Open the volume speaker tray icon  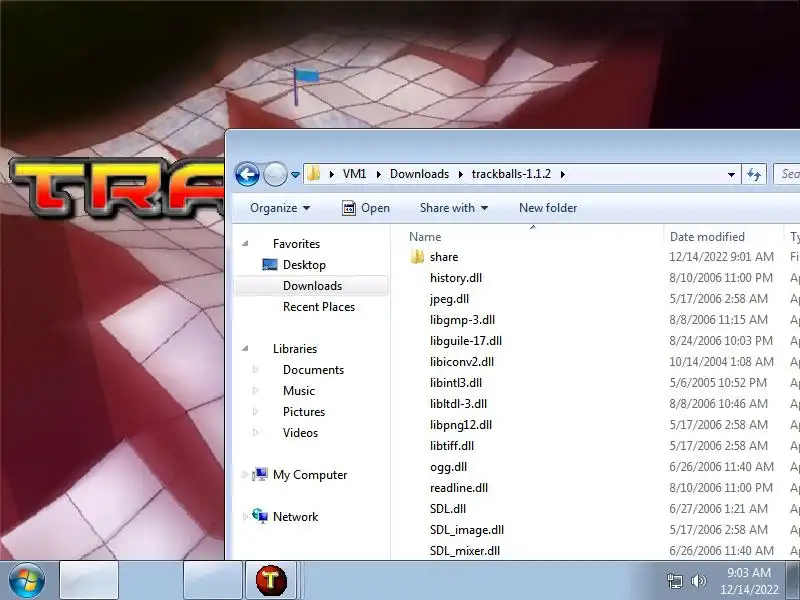[698, 581]
